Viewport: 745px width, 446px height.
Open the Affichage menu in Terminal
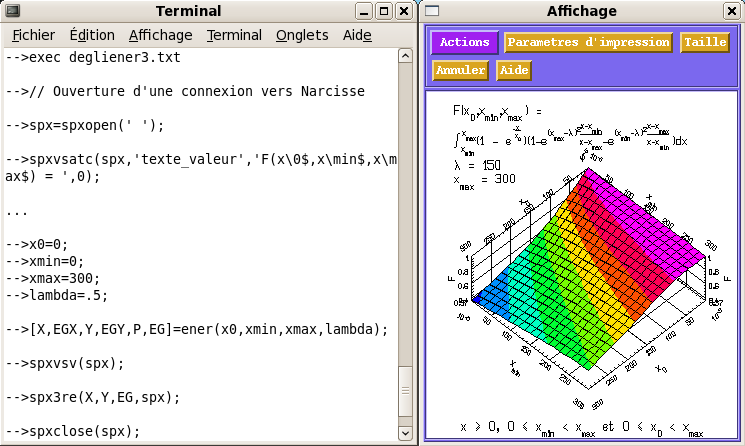point(160,35)
